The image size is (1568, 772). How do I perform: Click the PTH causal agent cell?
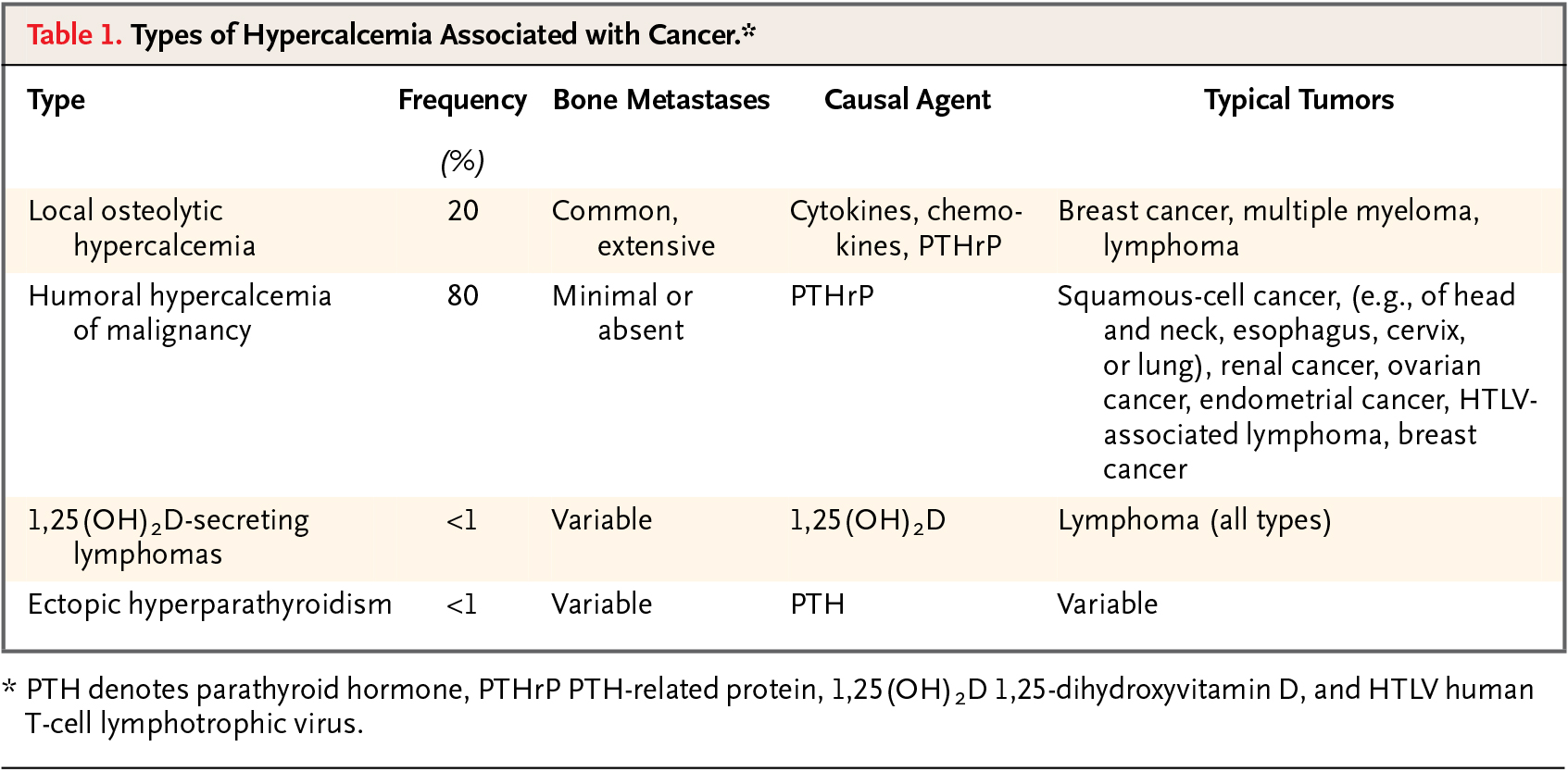point(817,604)
